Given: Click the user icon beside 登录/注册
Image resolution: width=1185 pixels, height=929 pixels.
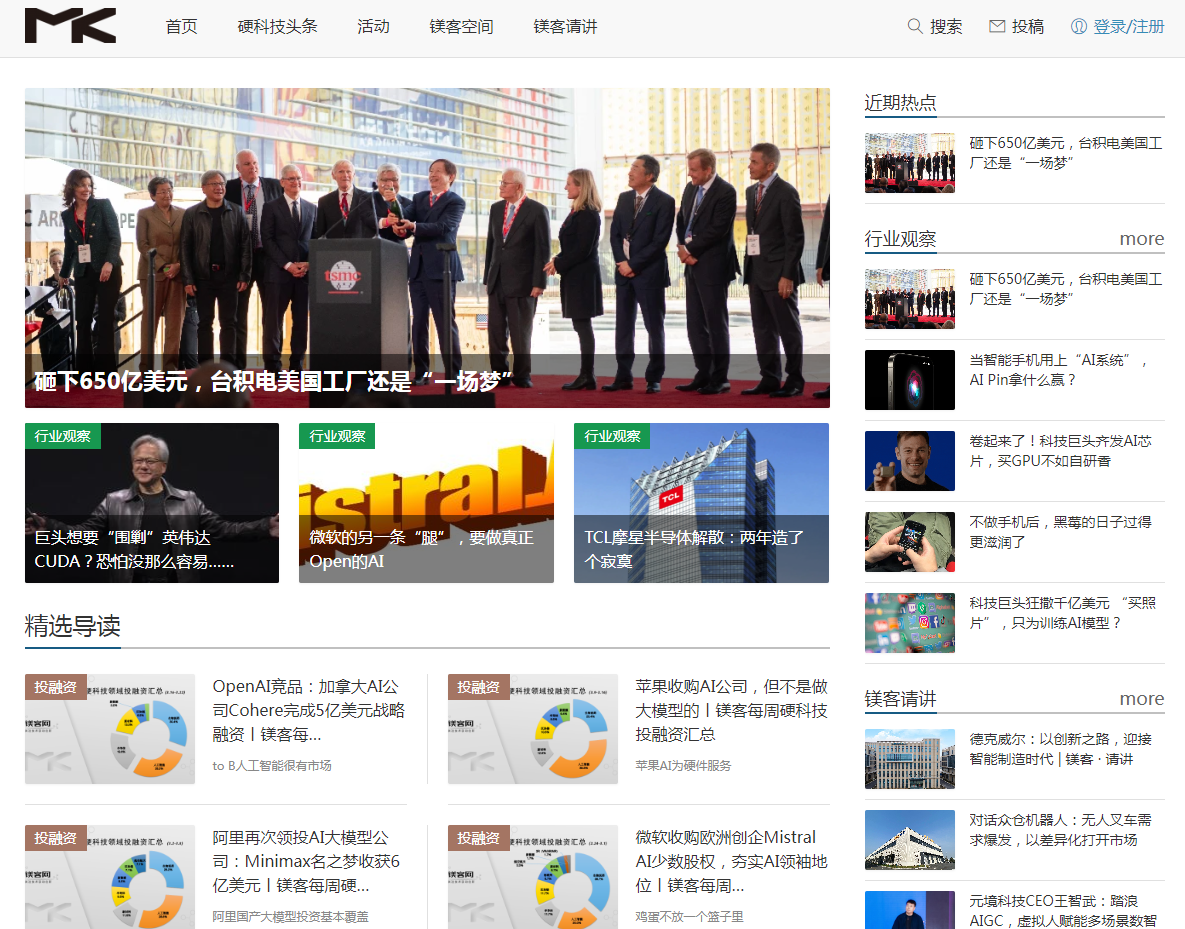Looking at the screenshot, I should [1078, 26].
